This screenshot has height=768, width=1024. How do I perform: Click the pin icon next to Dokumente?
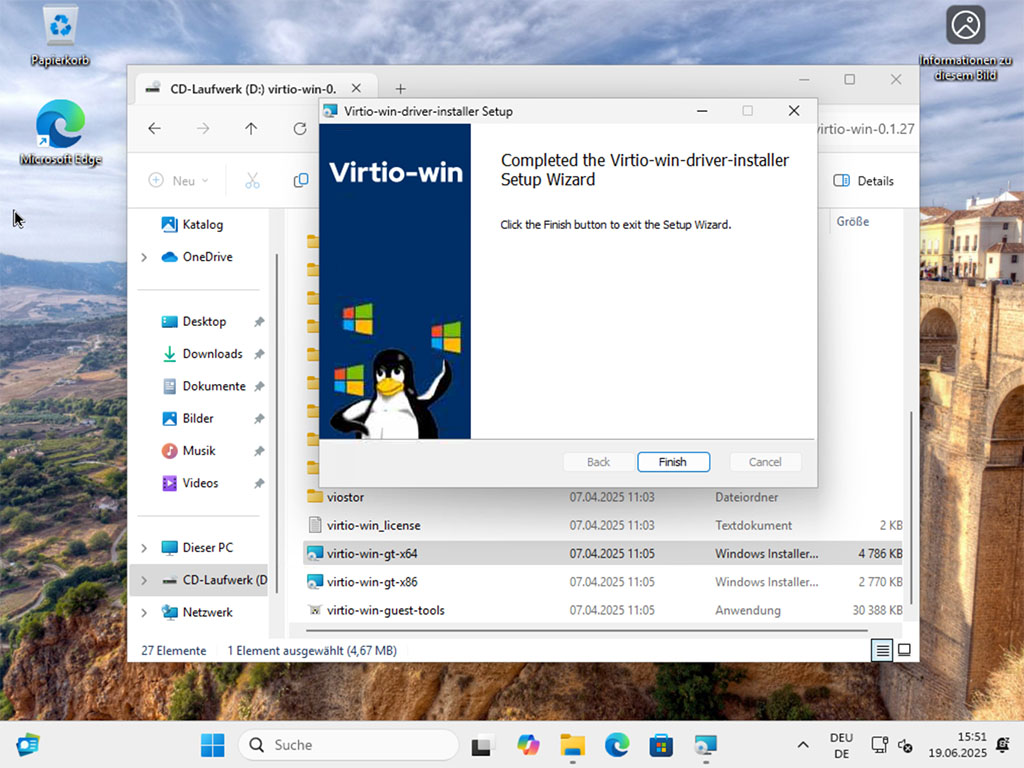click(x=259, y=387)
